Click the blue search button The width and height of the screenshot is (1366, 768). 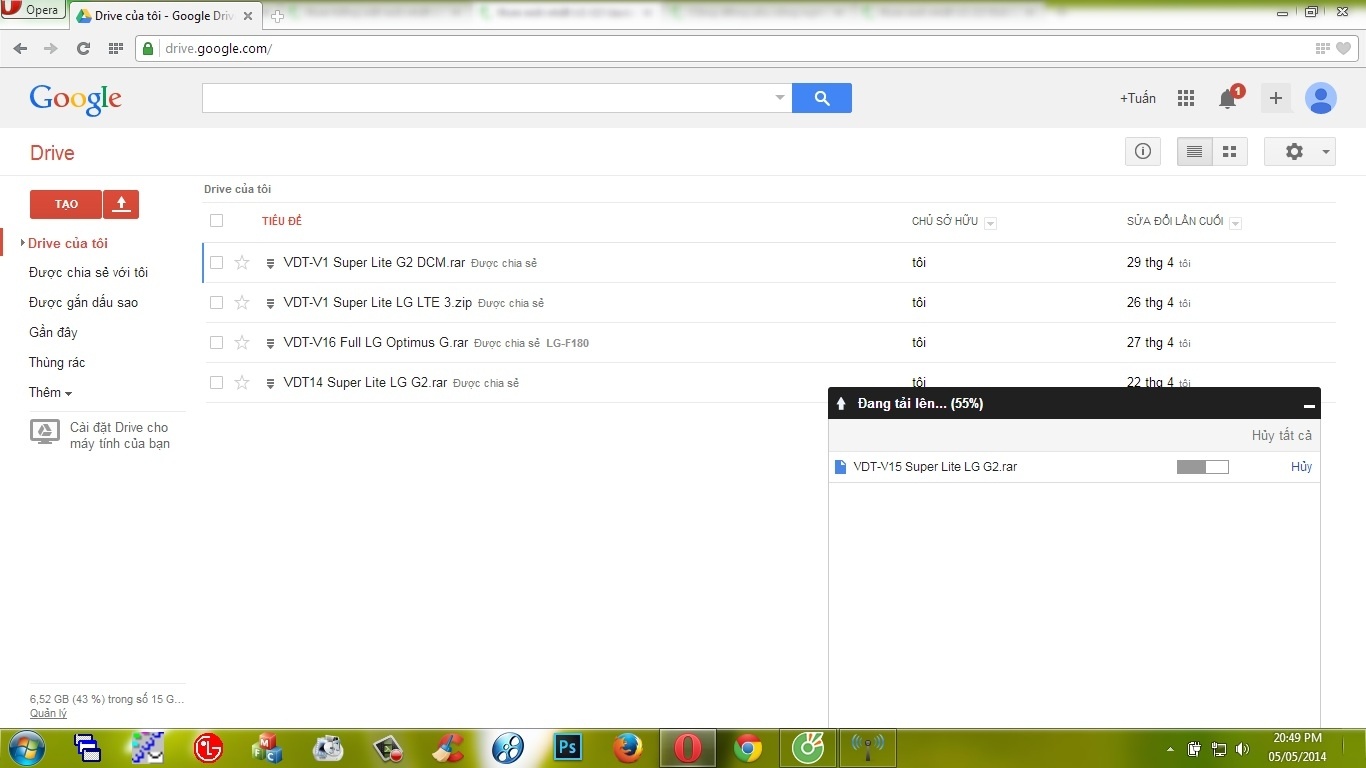821,98
